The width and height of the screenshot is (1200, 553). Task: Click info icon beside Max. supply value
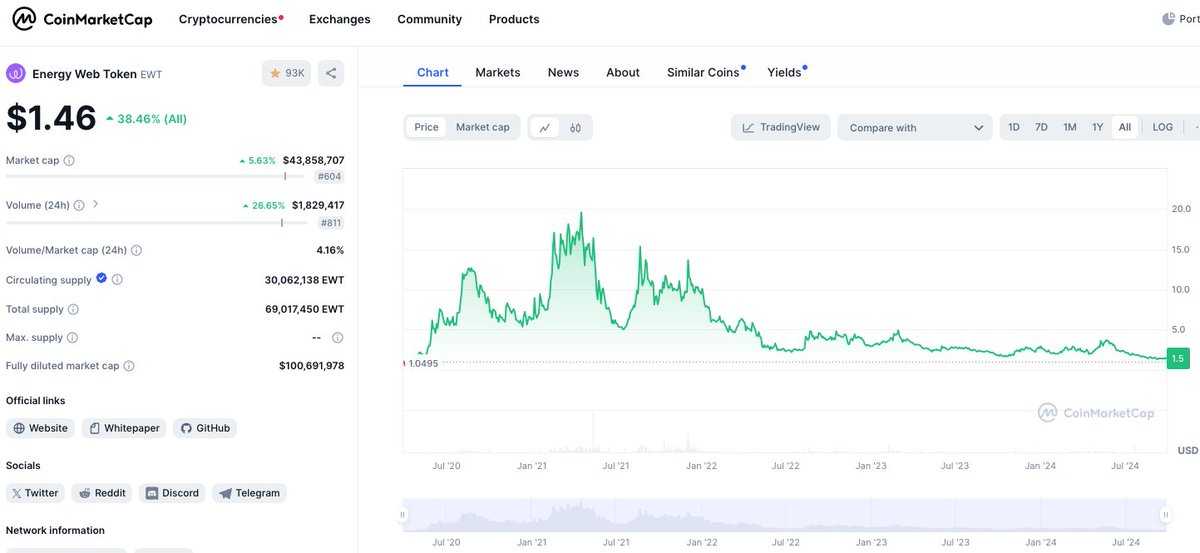tap(337, 338)
